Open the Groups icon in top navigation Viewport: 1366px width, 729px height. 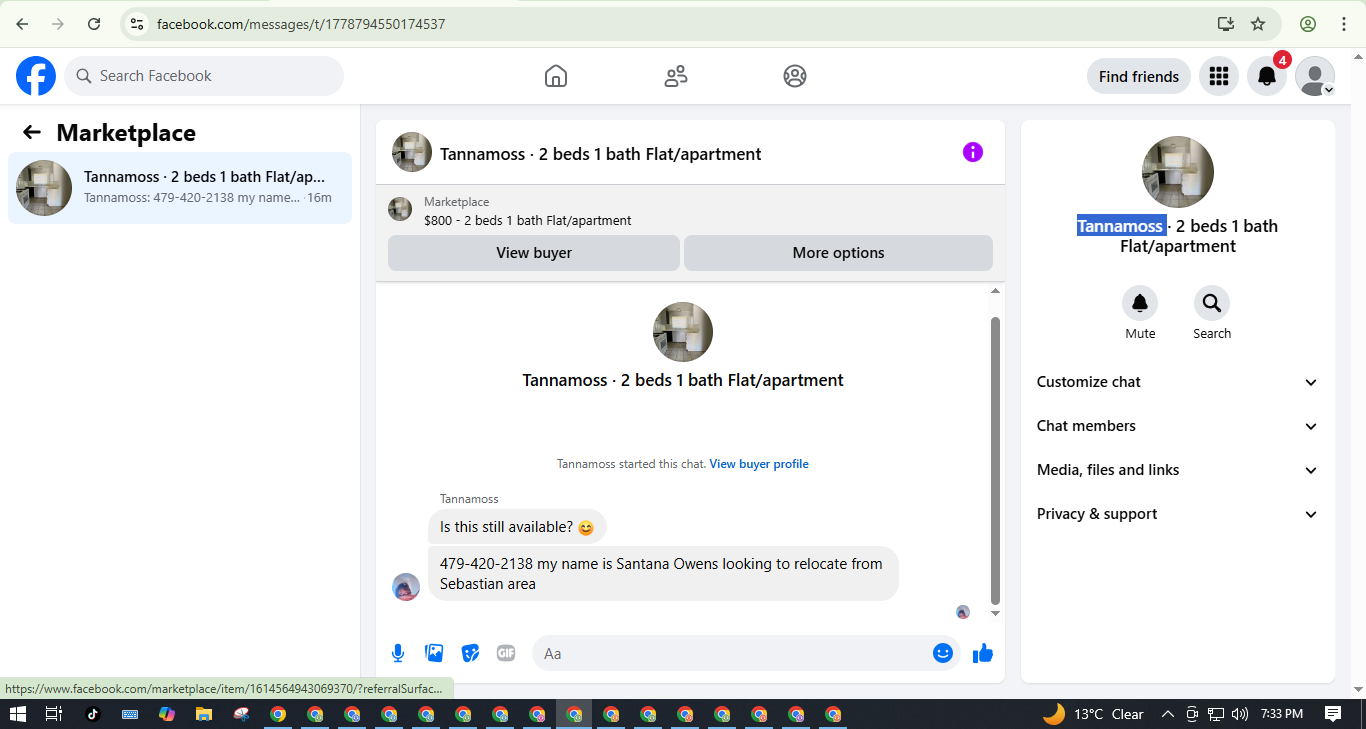(x=795, y=76)
